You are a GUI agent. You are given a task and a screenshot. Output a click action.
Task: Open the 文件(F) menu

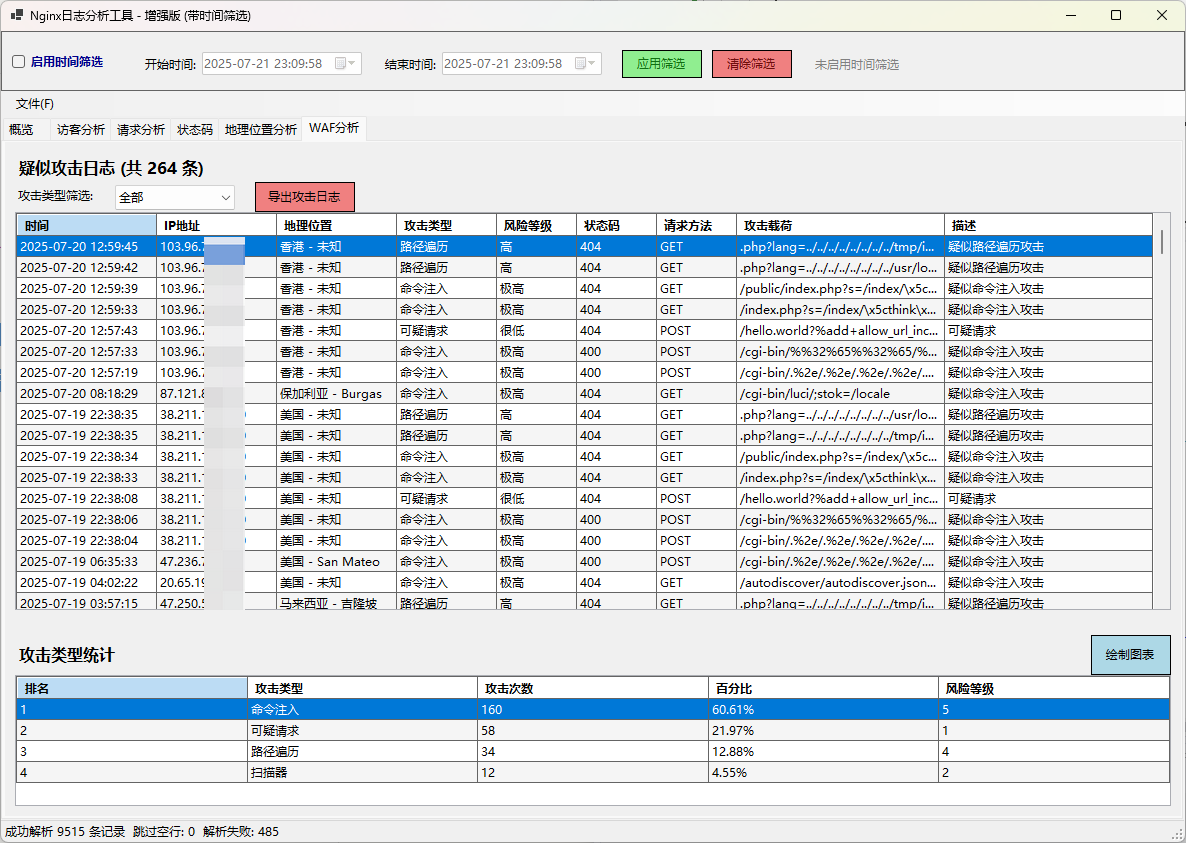[35, 104]
